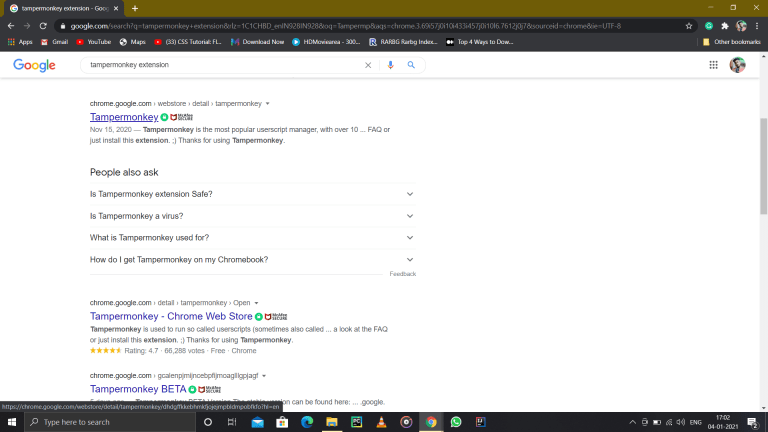This screenshot has height=432, width=768.
Task: Open the Google account picture
Action: click(x=737, y=65)
